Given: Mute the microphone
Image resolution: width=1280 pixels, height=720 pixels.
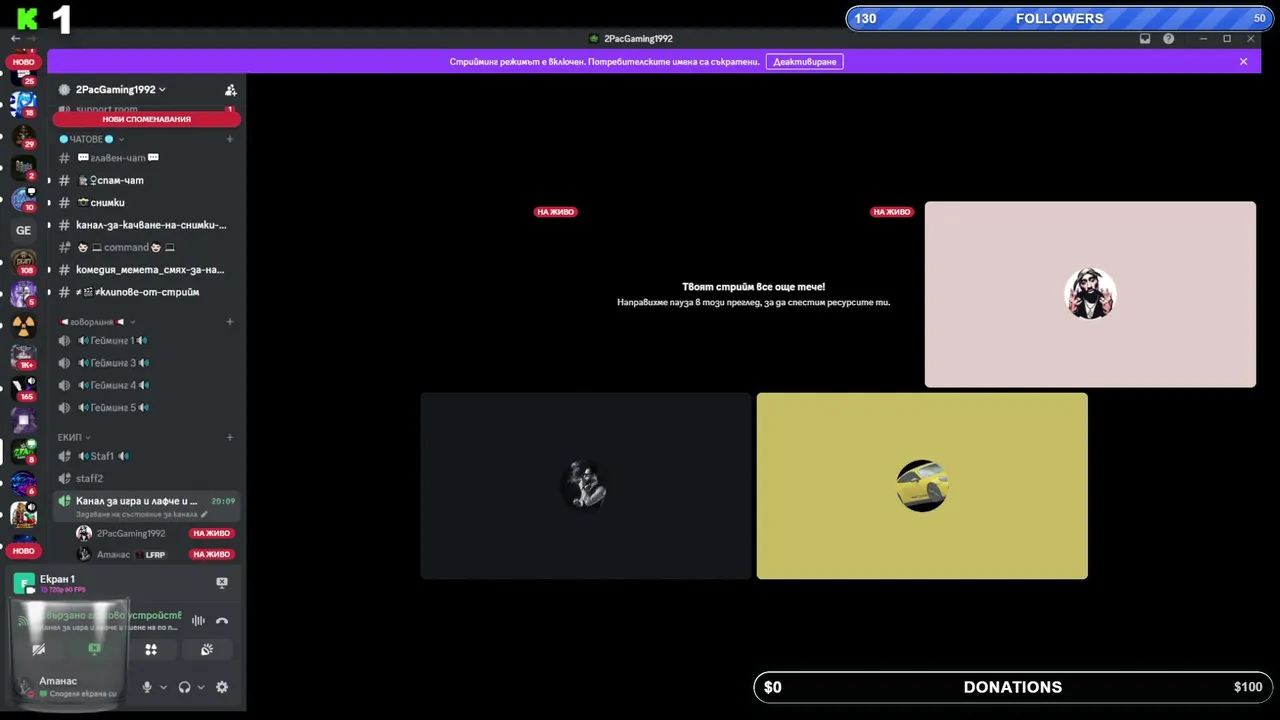Looking at the screenshot, I should pyautogui.click(x=147, y=687).
